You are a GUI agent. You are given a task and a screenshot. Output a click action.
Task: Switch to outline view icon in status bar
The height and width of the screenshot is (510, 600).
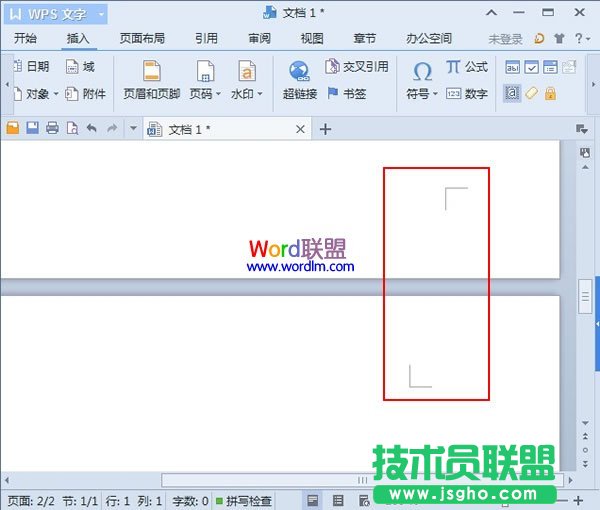pyautogui.click(x=338, y=500)
